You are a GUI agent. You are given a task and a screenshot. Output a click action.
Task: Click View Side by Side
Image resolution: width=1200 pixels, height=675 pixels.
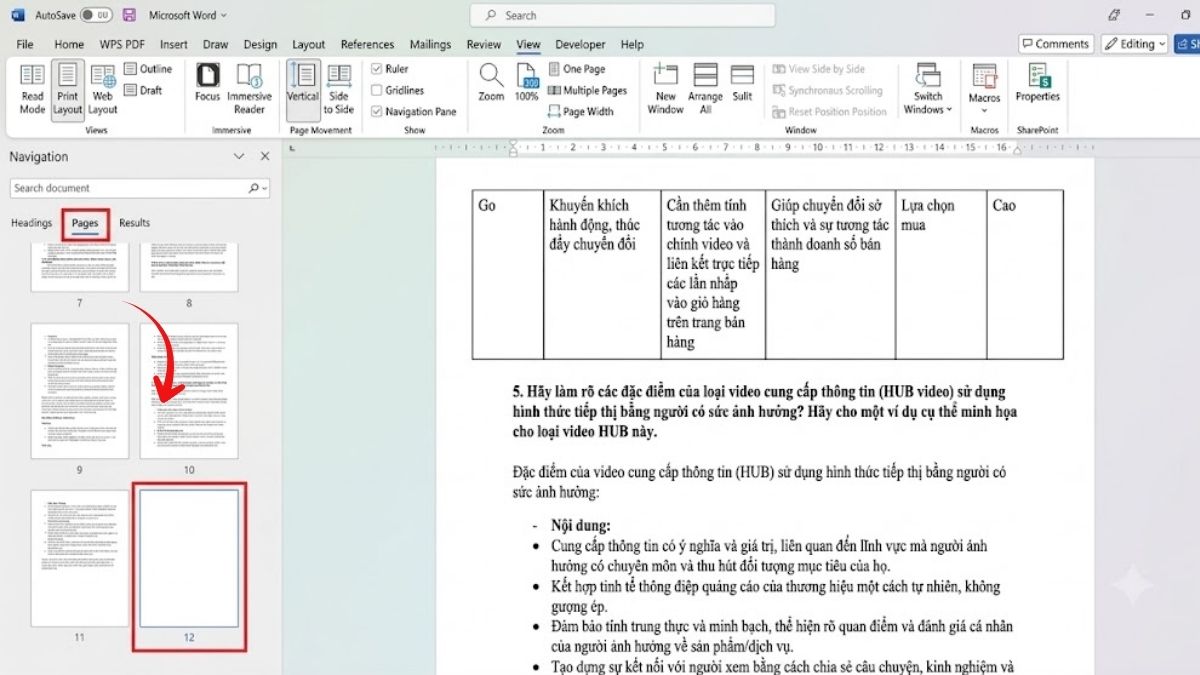click(x=818, y=69)
